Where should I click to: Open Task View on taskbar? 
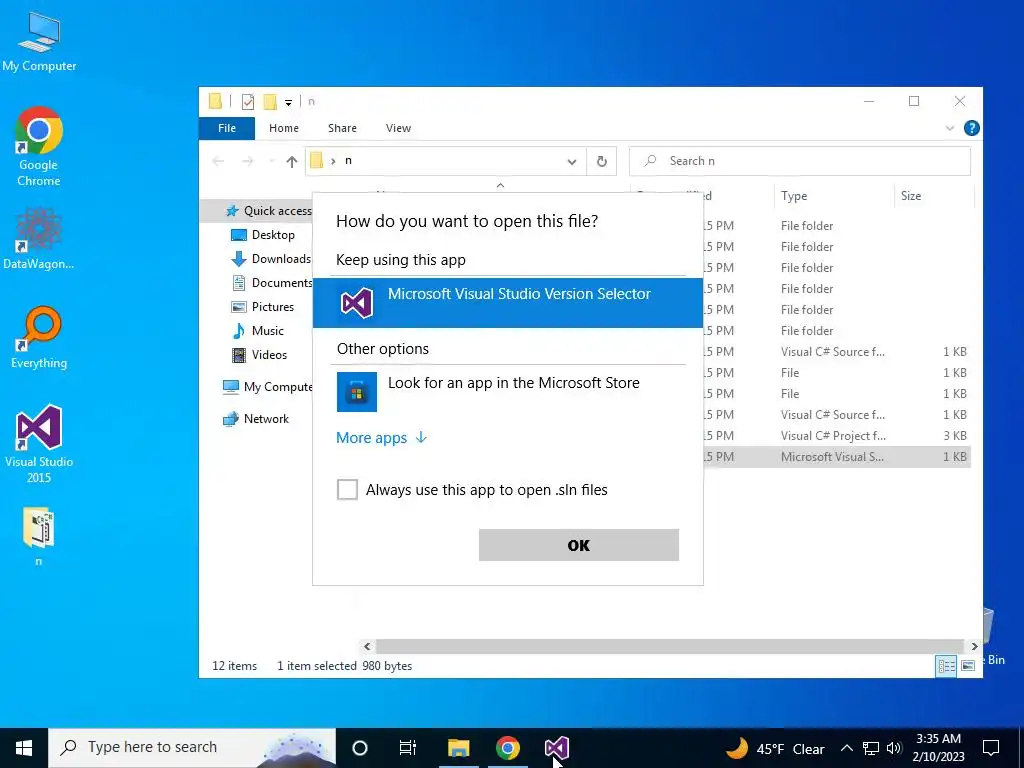[408, 748]
